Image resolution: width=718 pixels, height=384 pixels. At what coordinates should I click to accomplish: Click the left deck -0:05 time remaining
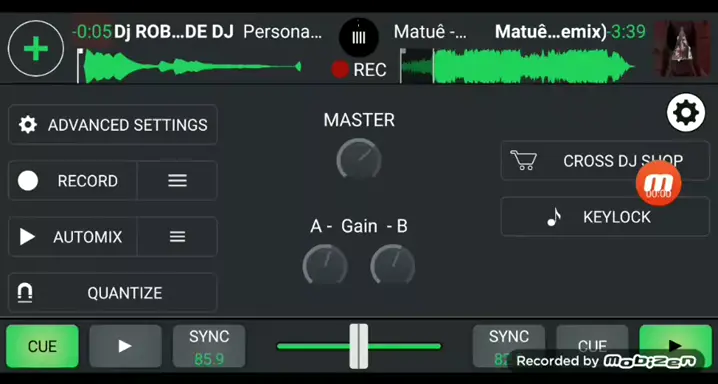(x=92, y=32)
